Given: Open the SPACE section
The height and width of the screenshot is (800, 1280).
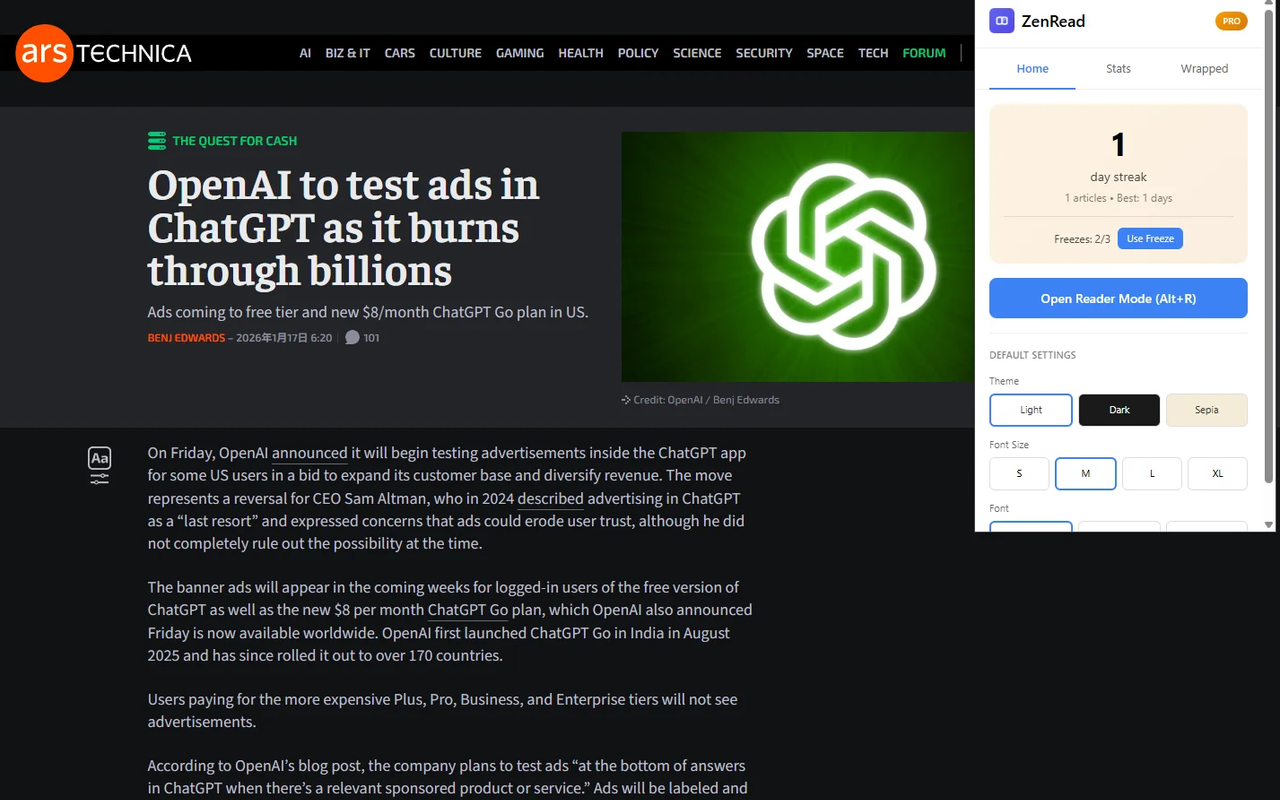Looking at the screenshot, I should (825, 53).
